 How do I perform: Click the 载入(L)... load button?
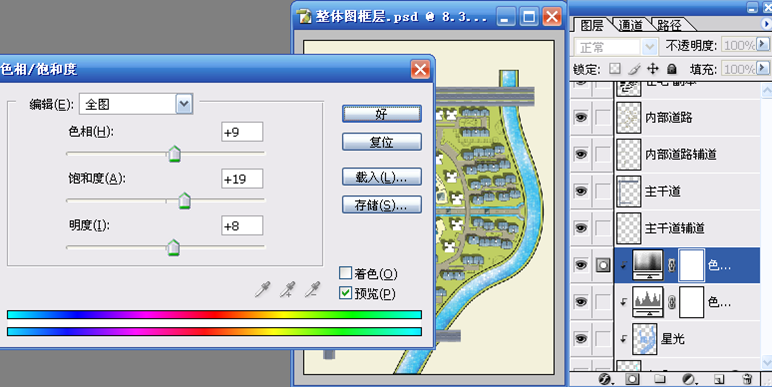[x=382, y=177]
